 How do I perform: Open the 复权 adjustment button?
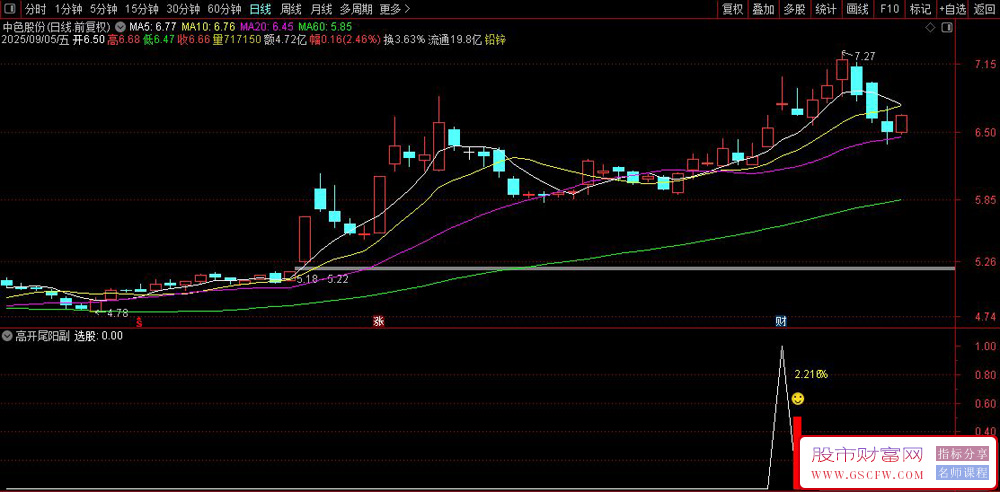[x=732, y=9]
